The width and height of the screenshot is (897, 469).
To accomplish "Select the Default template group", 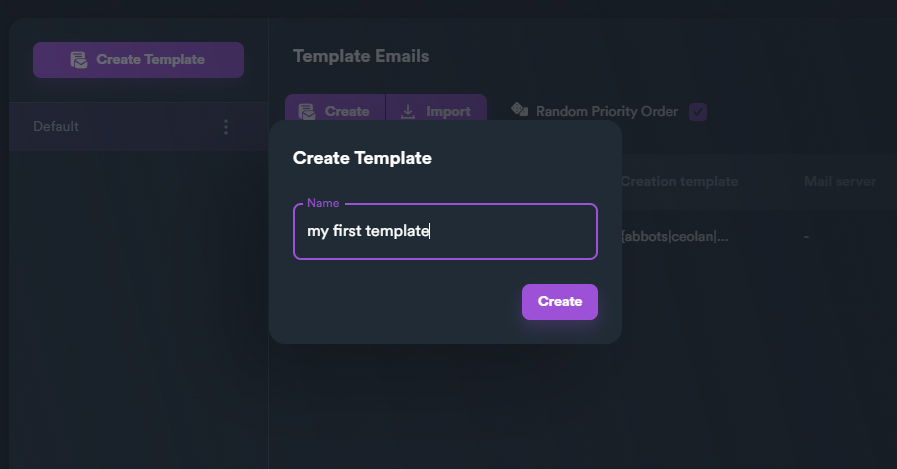I will click(x=56, y=127).
